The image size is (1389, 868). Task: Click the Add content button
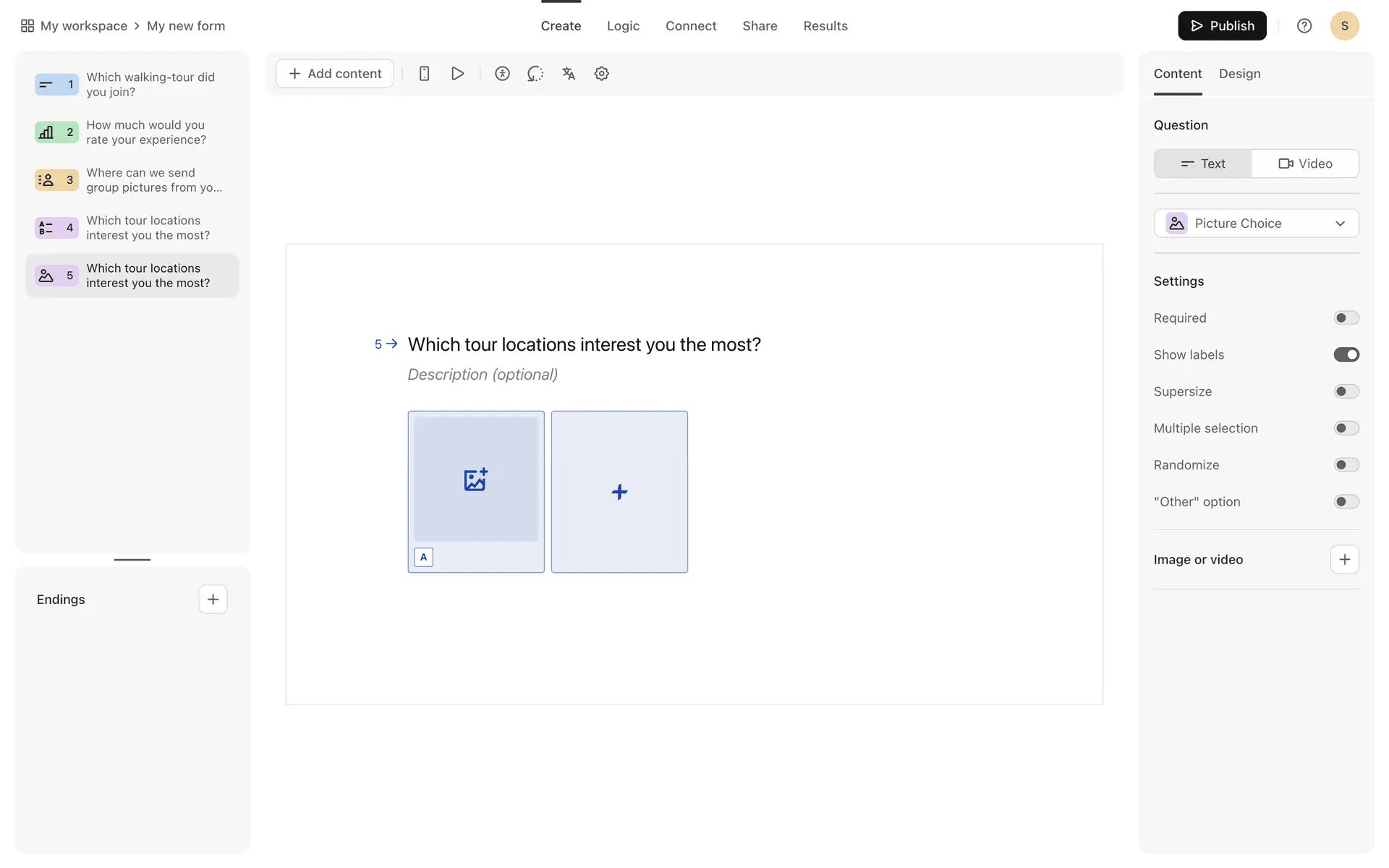pyautogui.click(x=335, y=74)
